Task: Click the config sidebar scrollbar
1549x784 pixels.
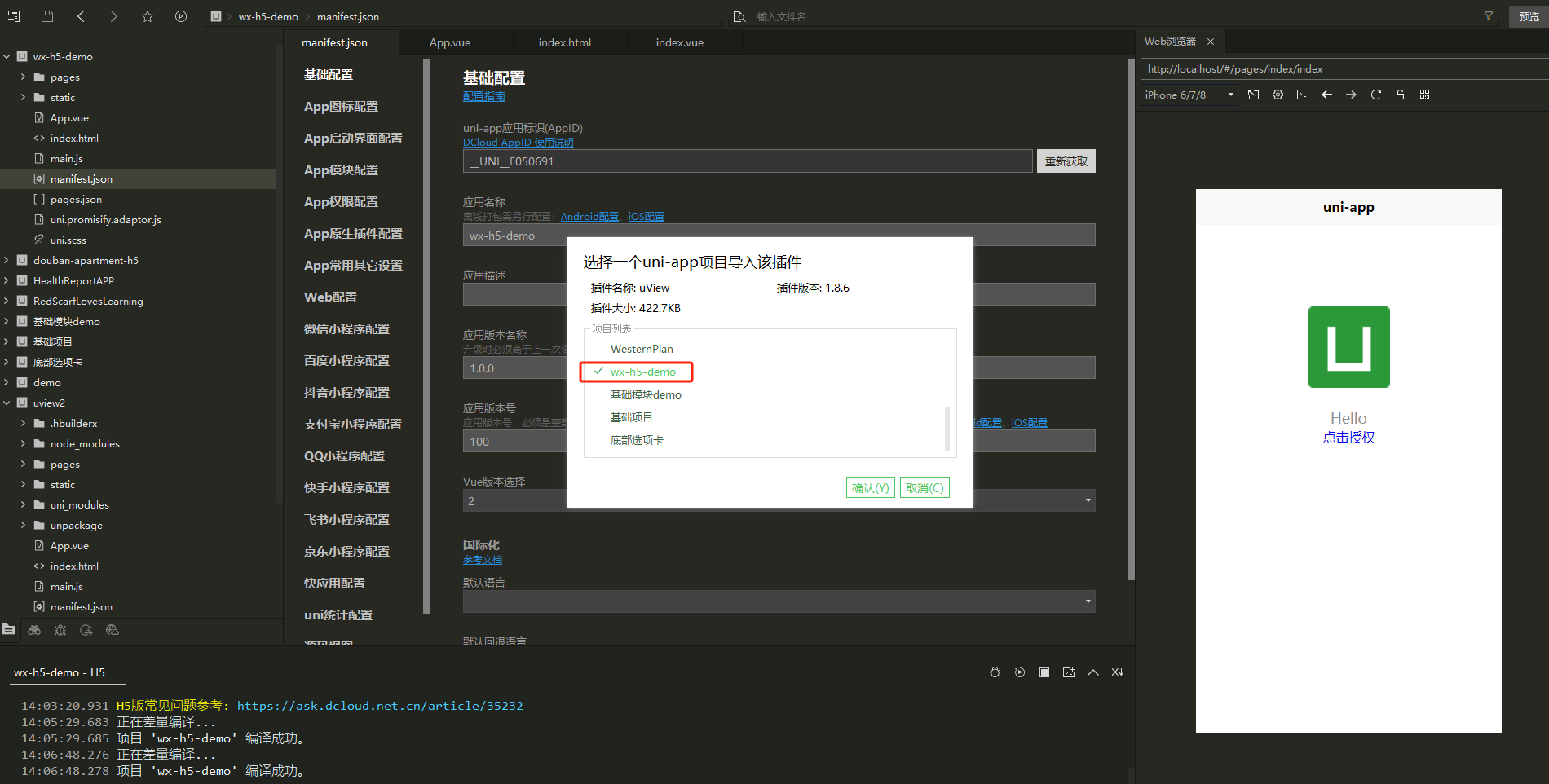Action: point(426,336)
